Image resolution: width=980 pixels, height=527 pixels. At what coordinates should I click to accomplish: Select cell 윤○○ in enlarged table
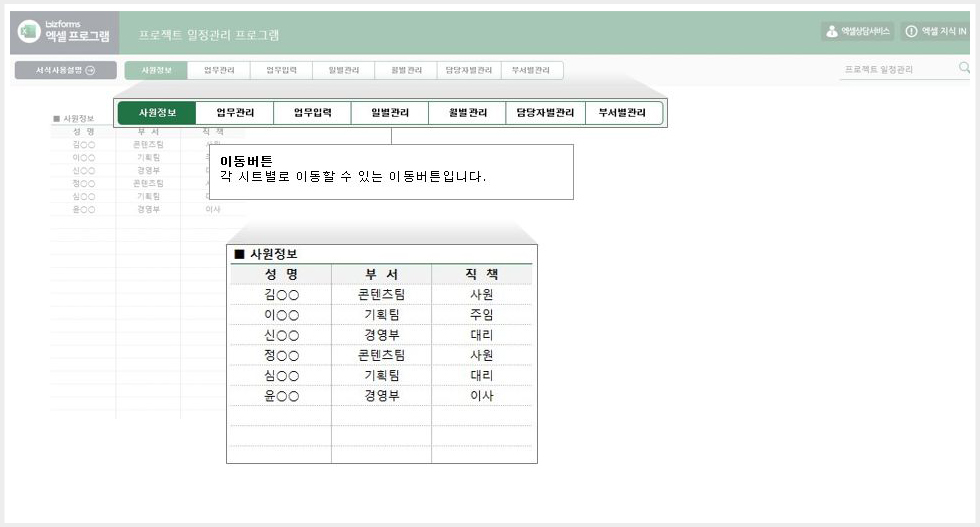click(x=281, y=396)
